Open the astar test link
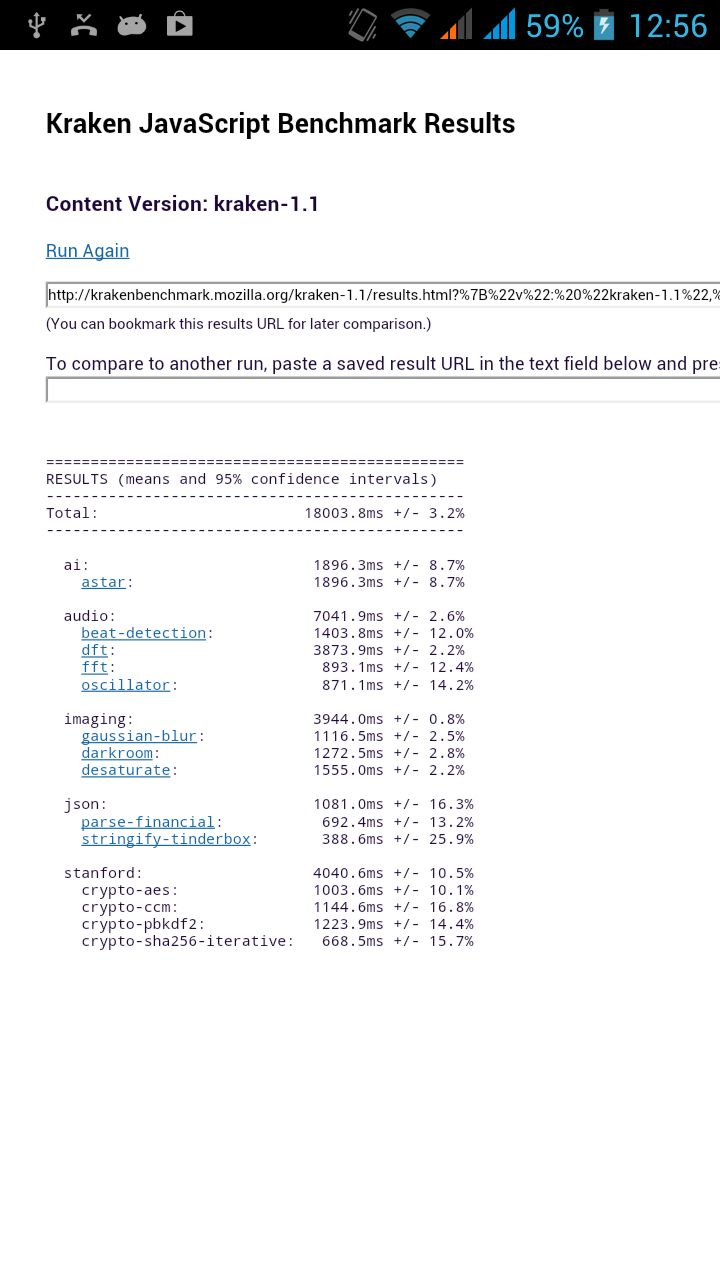 click(103, 582)
